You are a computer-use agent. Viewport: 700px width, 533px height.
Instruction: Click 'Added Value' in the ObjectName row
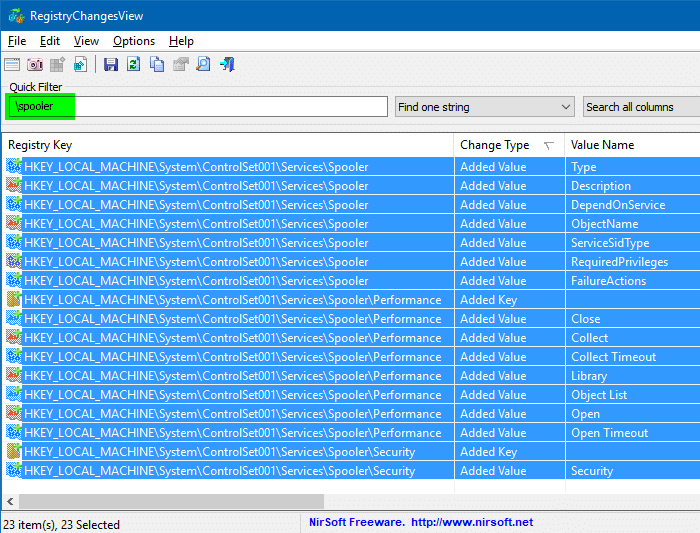coord(493,224)
